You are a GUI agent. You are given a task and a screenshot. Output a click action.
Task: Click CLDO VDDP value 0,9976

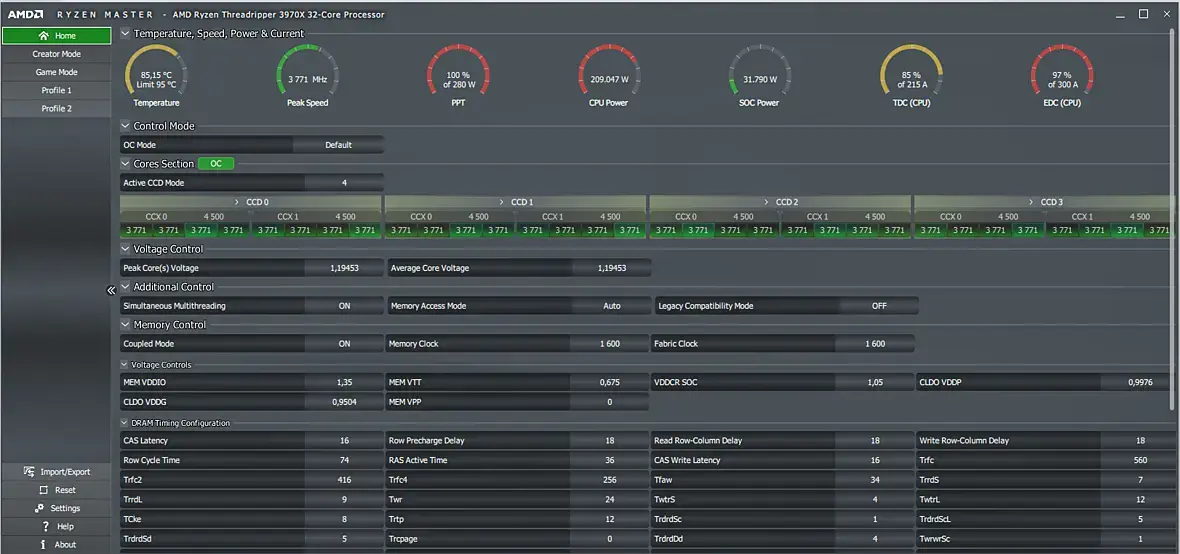coord(1140,382)
